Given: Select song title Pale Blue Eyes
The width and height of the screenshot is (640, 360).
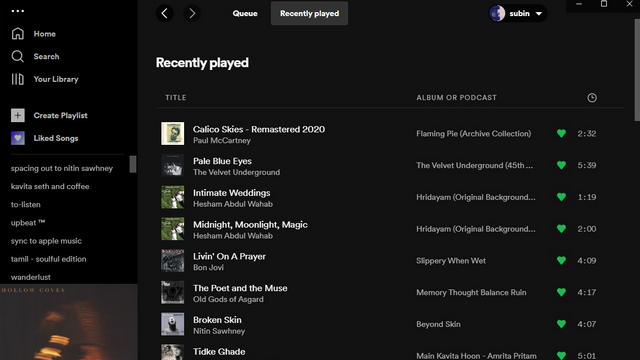Looking at the screenshot, I should click(x=222, y=161).
